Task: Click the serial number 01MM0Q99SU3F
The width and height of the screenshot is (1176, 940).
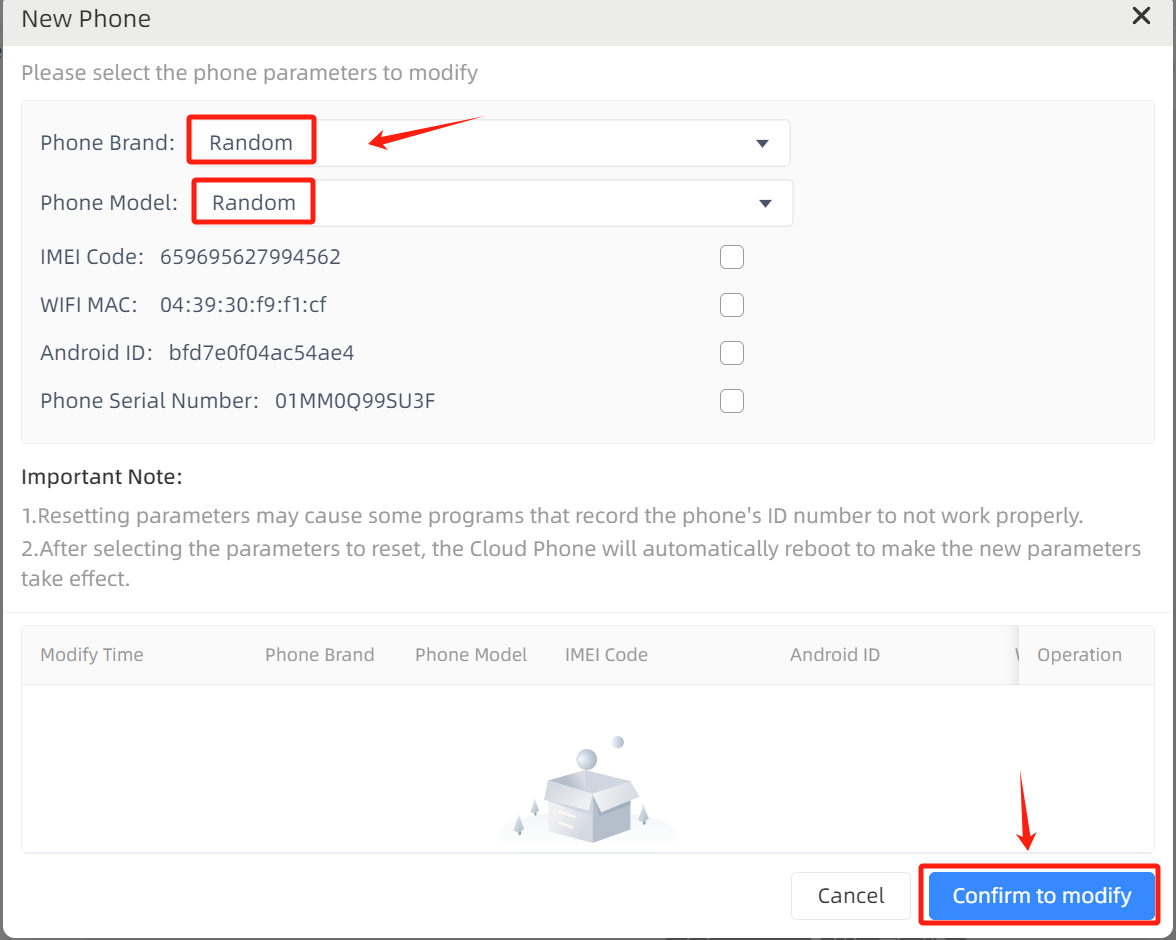Action: pos(355,401)
